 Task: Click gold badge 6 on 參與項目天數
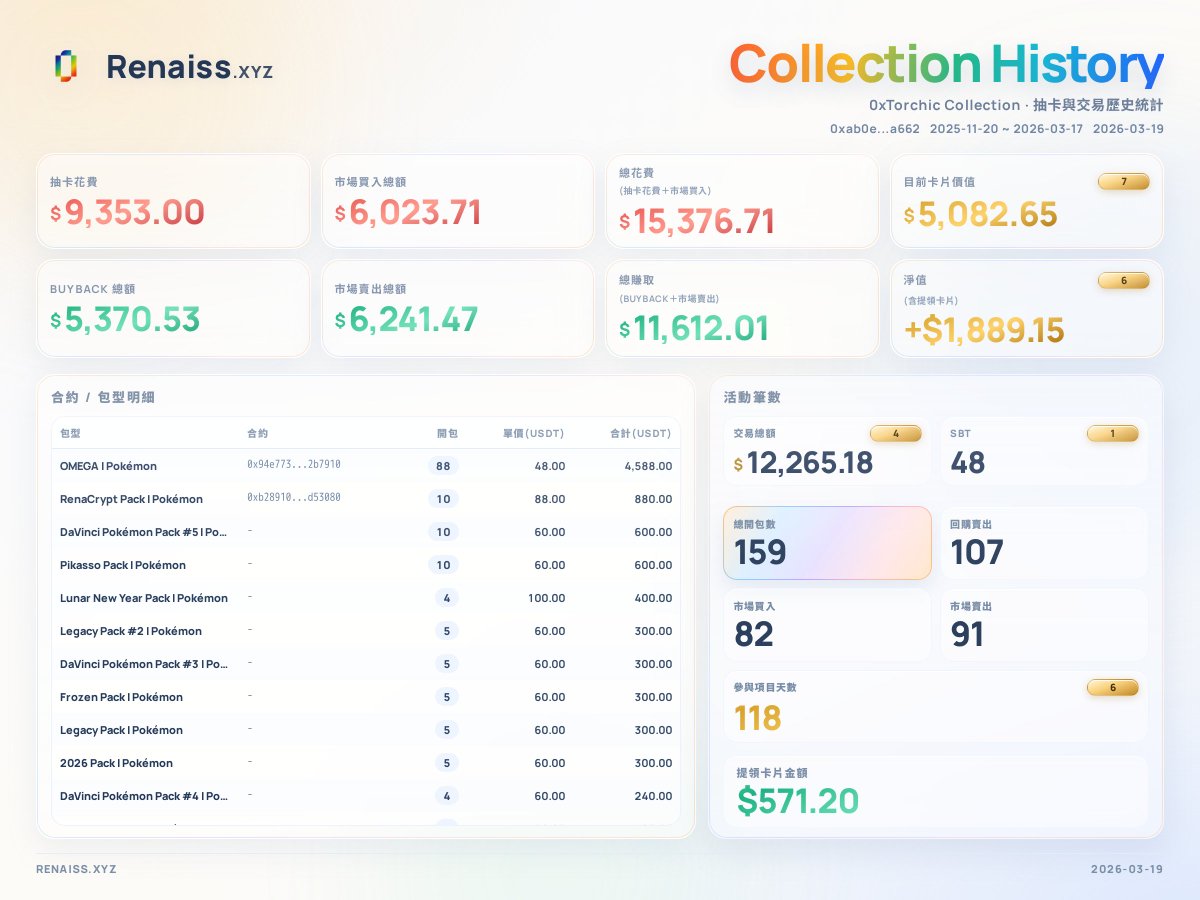point(1113,688)
